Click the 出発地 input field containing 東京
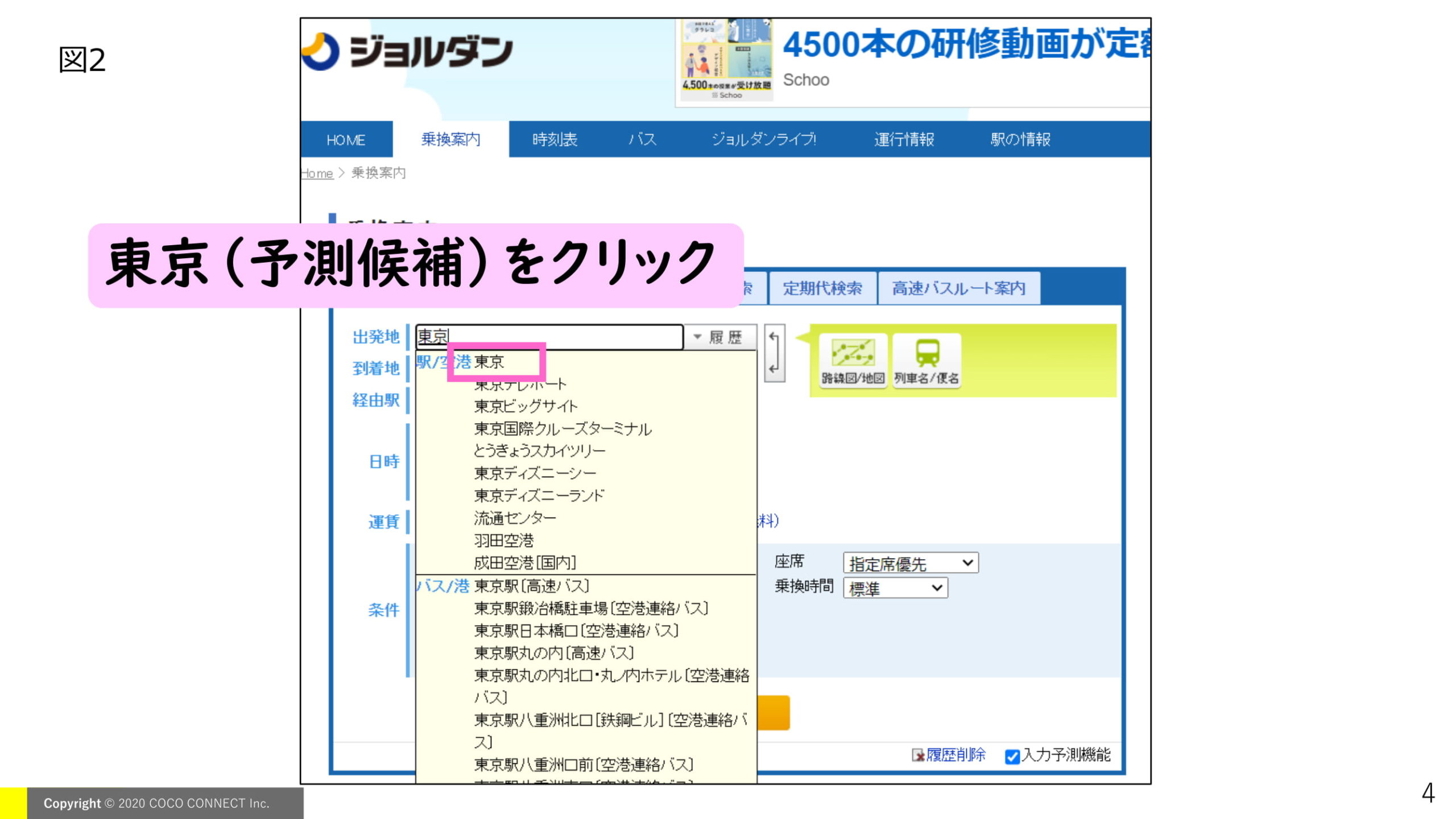Viewport: 1456px width, 819px height. point(549,337)
